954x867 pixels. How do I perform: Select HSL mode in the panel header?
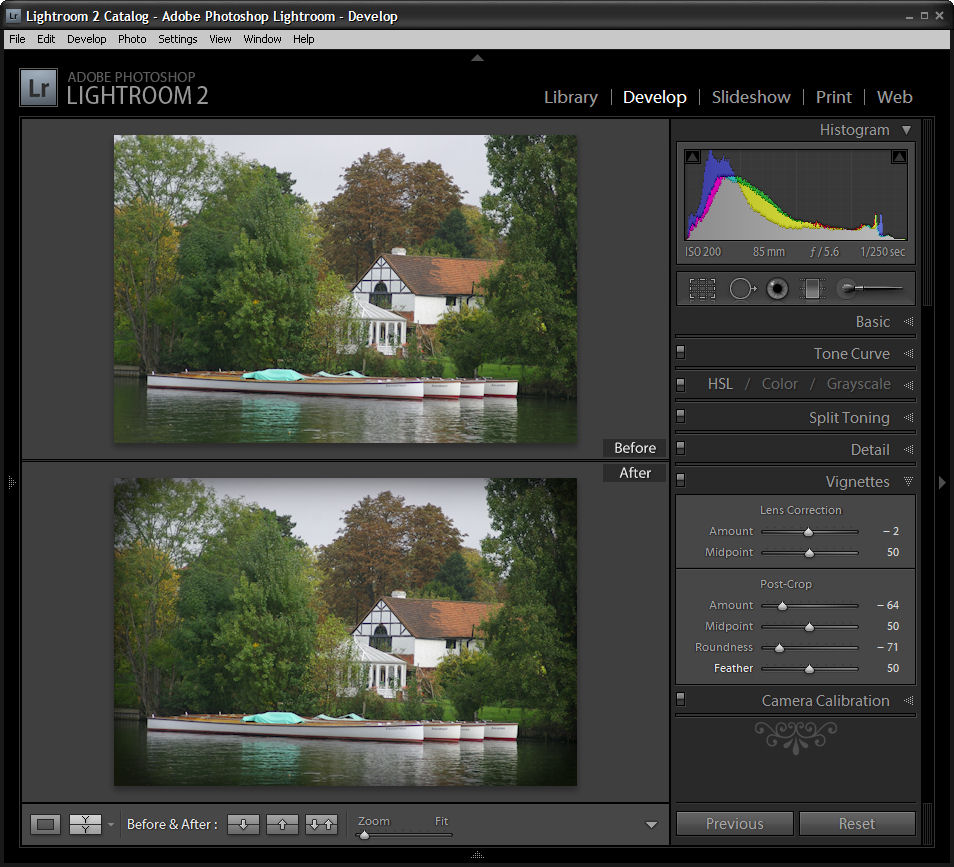pos(720,384)
